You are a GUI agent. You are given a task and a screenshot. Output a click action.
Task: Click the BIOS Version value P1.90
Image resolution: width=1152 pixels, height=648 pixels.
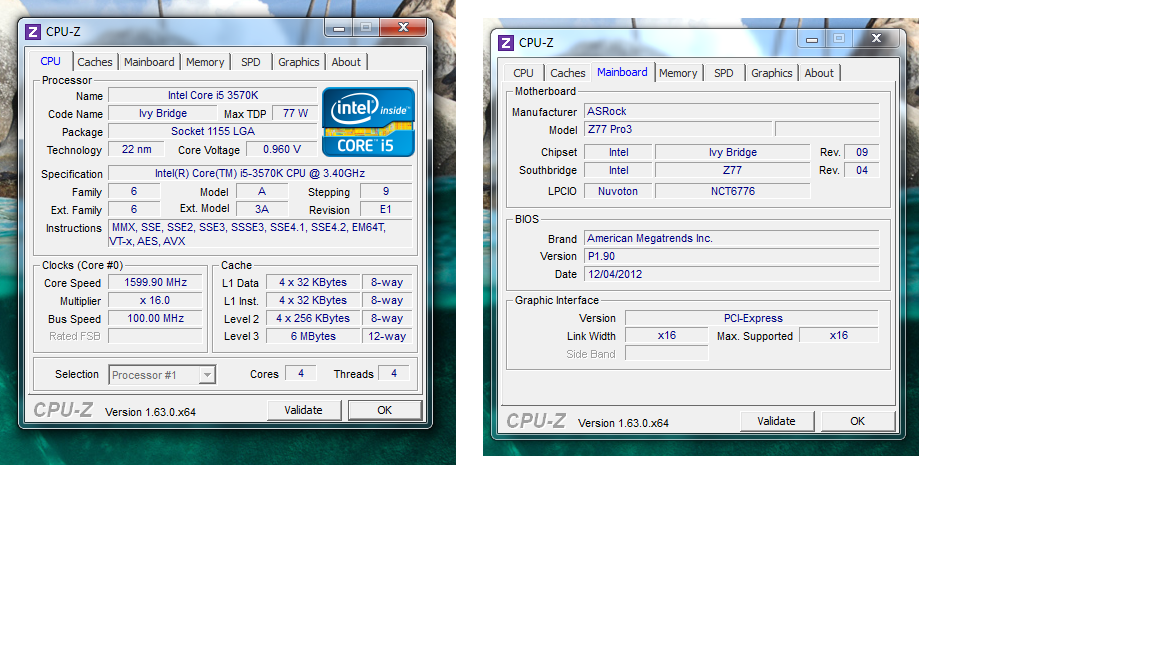(731, 256)
